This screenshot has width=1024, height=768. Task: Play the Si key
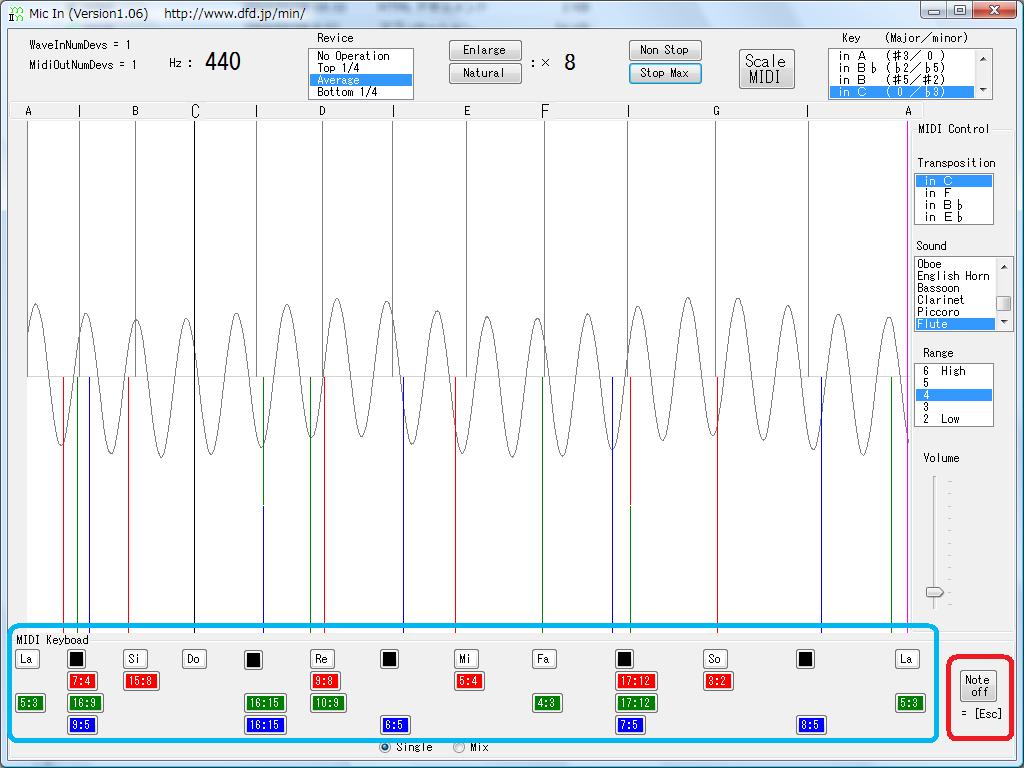pos(135,659)
